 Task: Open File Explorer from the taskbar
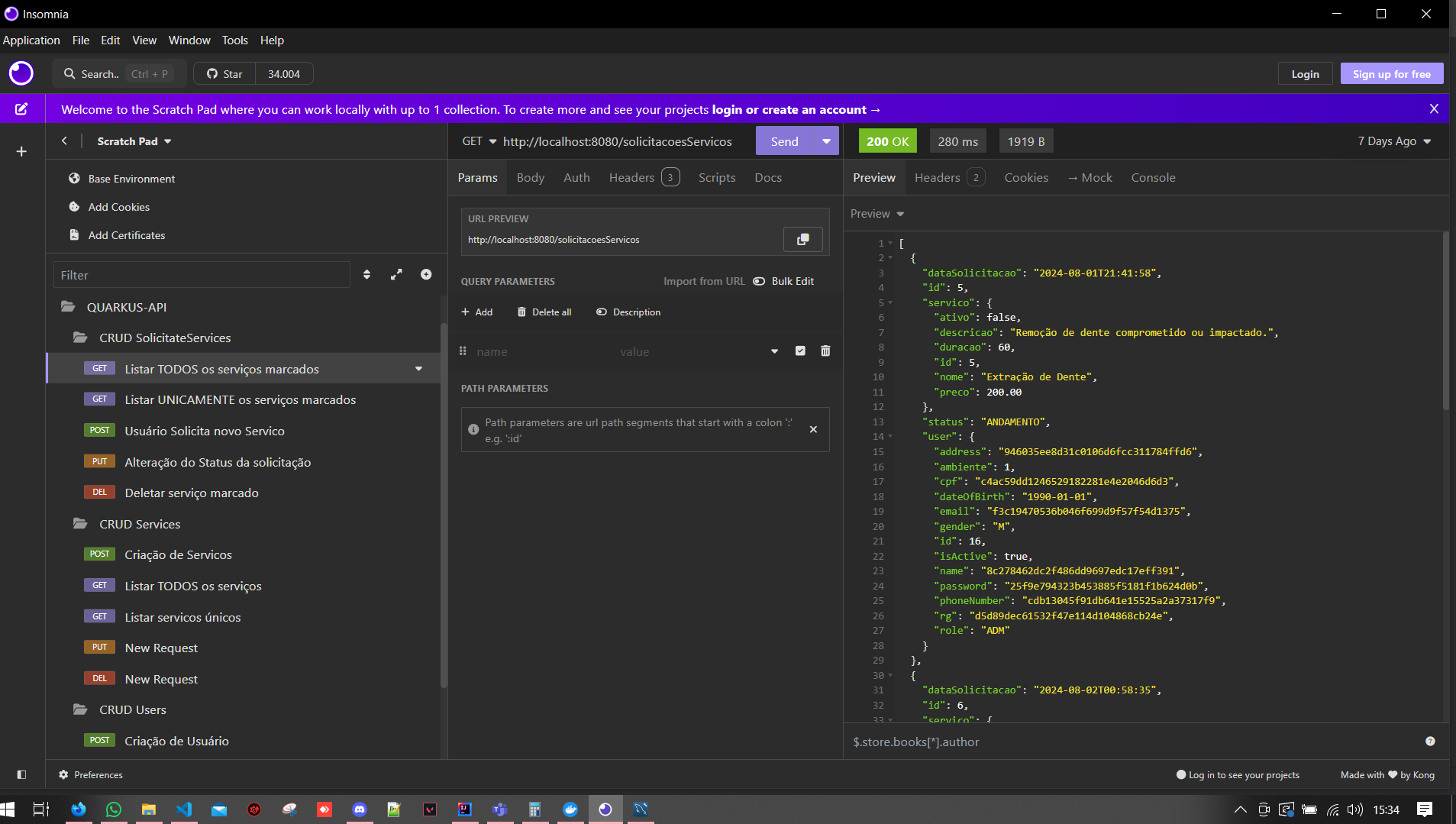coord(149,809)
